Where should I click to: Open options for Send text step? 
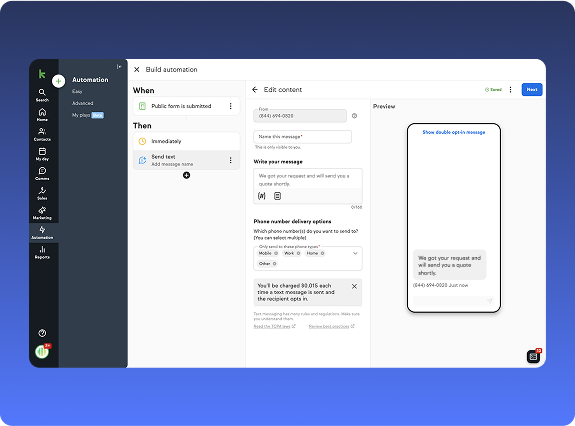231,160
